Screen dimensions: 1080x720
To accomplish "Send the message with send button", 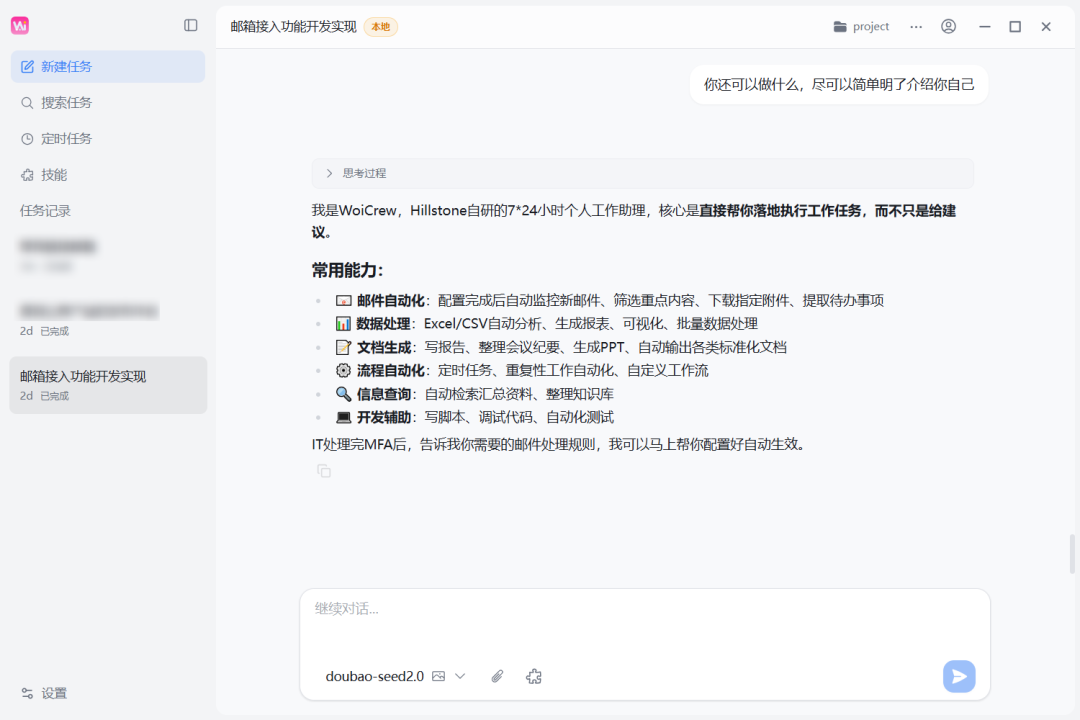I will 959,677.
